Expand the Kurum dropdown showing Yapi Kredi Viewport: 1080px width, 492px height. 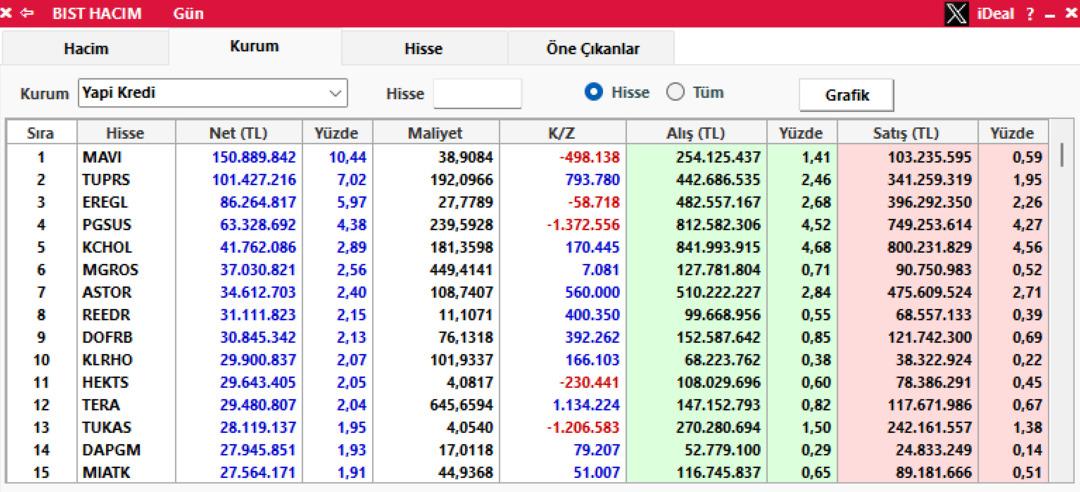pos(213,93)
